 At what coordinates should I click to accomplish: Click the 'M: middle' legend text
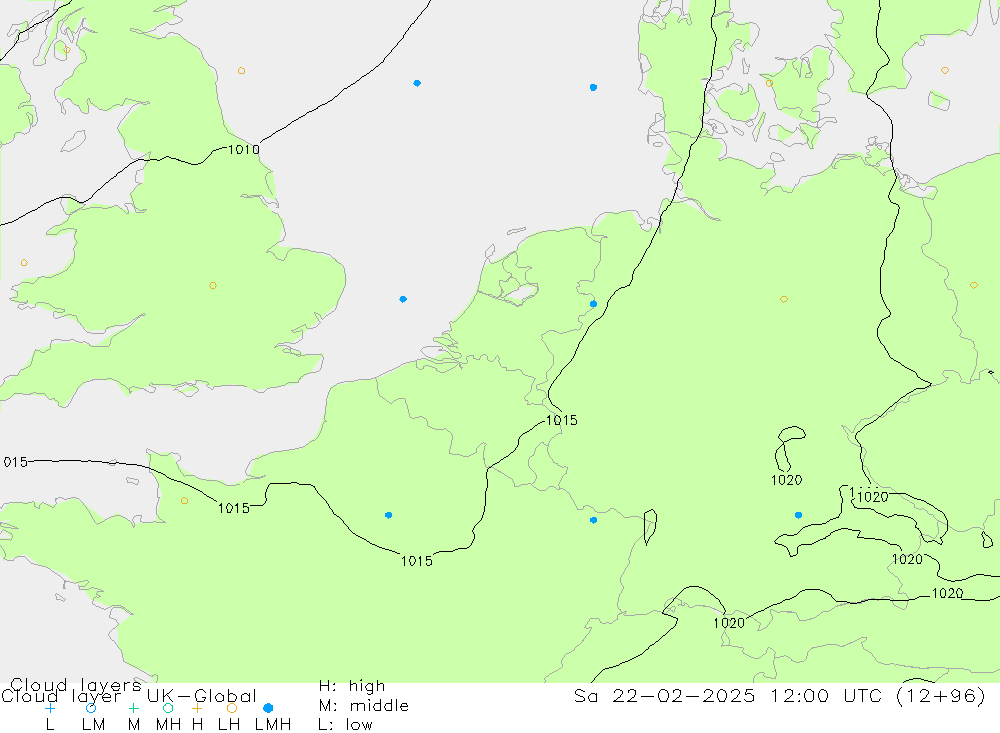point(364,706)
